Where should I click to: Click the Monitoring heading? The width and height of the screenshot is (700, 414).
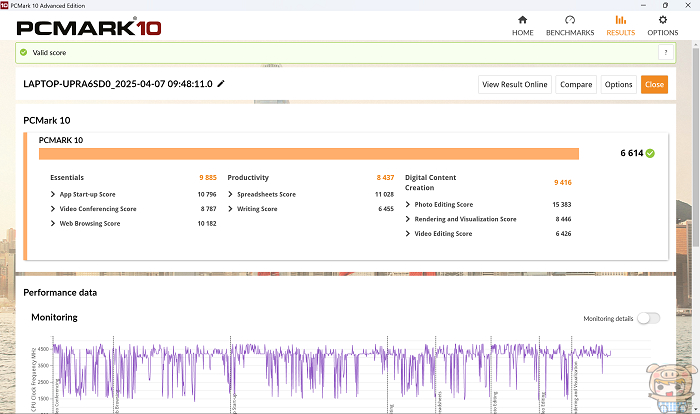(x=54, y=317)
